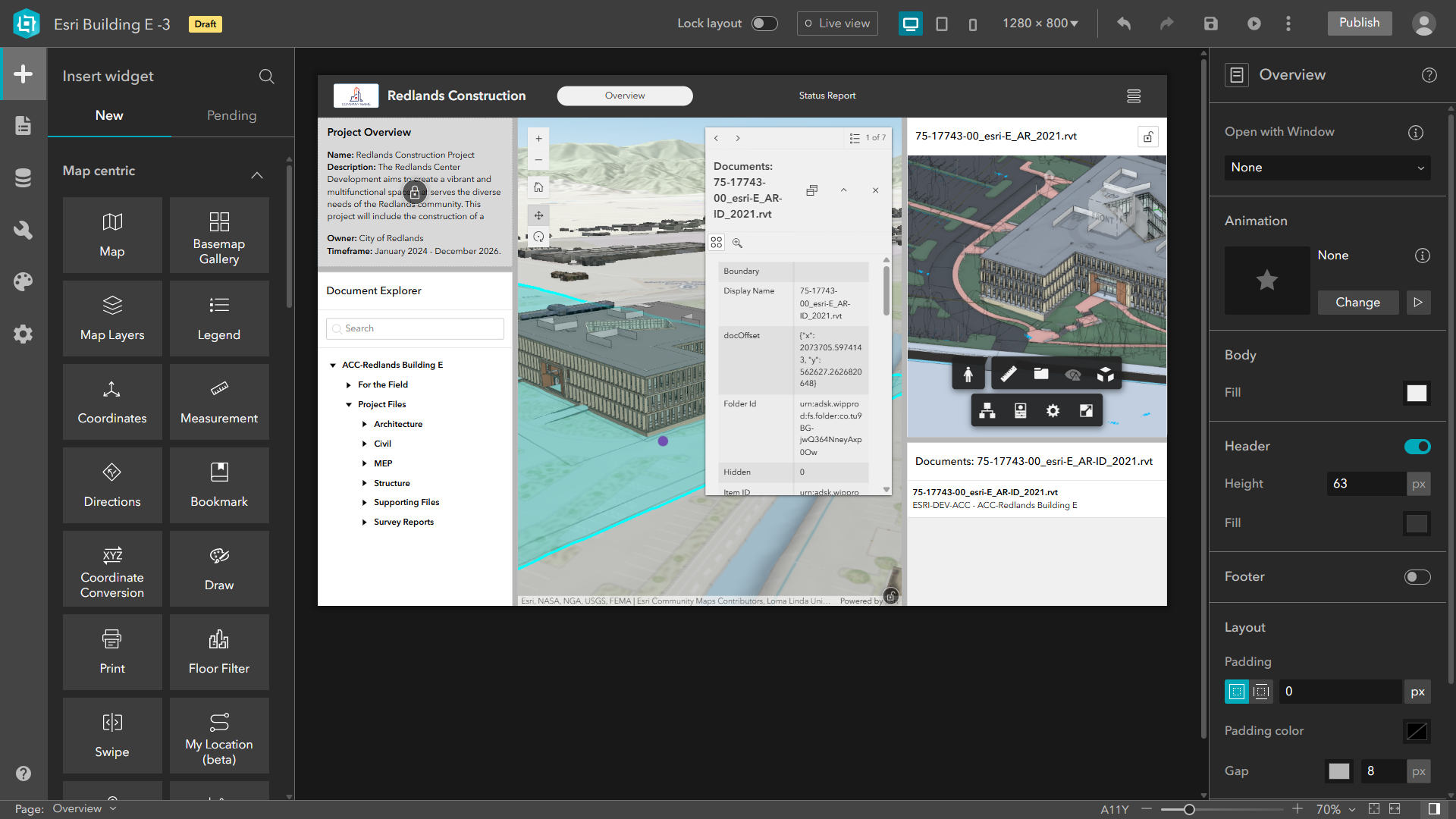Click the 3D cube icon in the viewer toolbar
This screenshot has height=819, width=1456.
pyautogui.click(x=1106, y=373)
